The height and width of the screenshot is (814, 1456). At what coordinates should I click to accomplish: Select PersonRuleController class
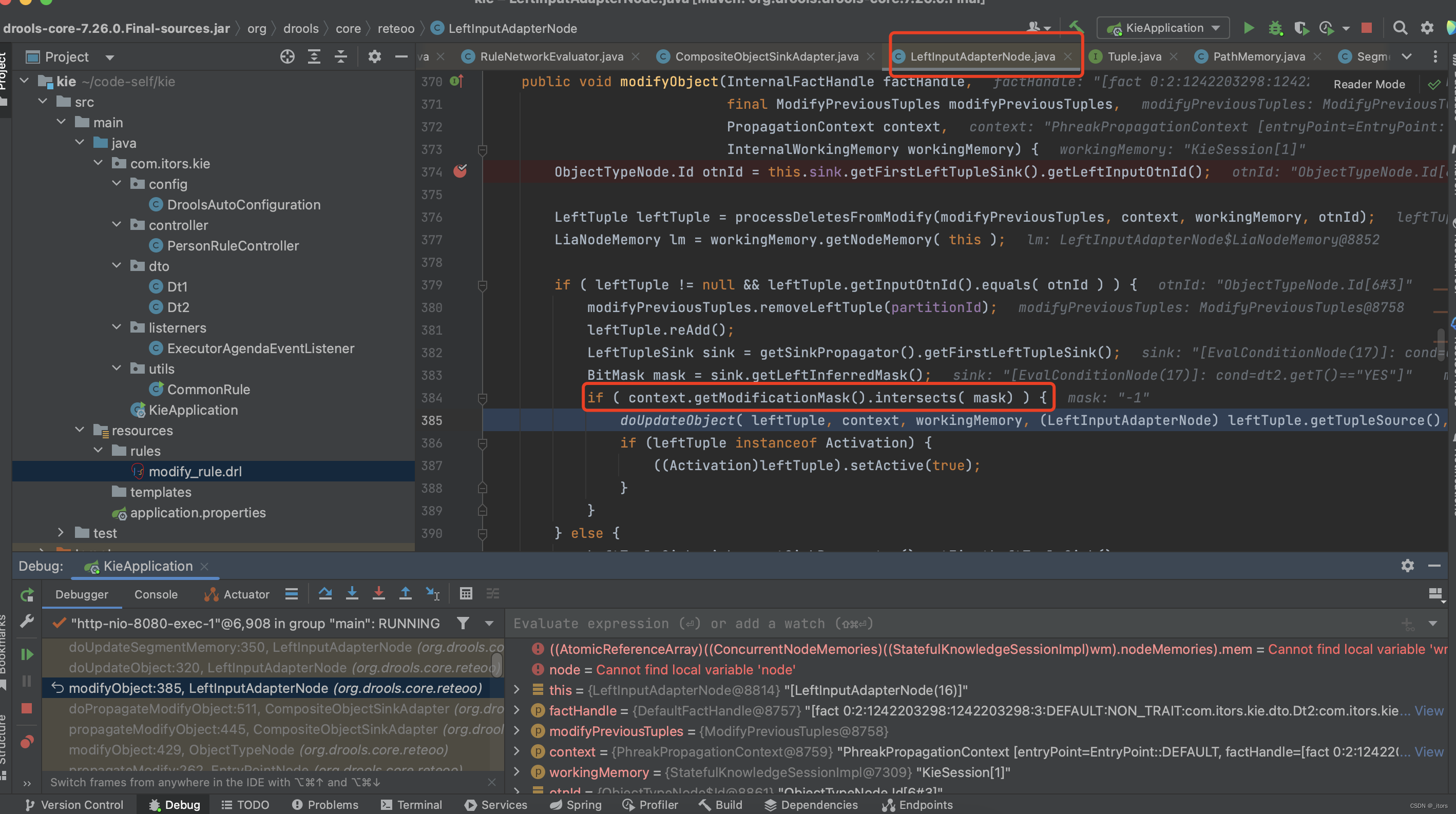(233, 245)
